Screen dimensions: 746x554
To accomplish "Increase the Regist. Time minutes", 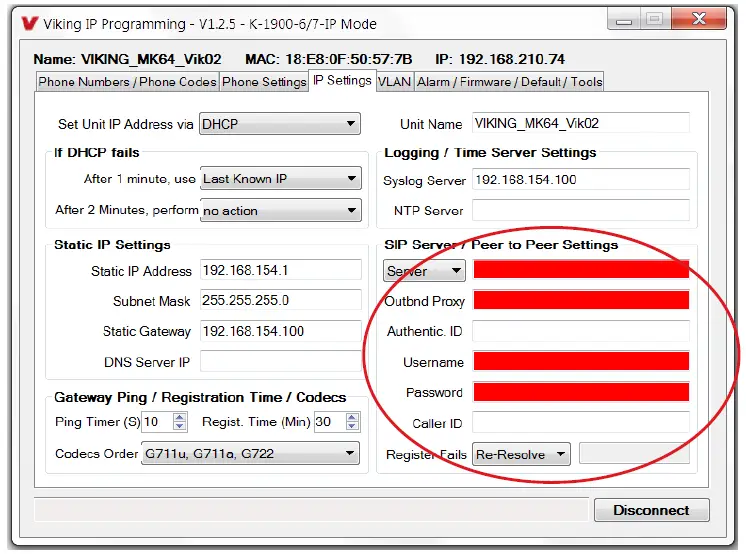I will [x=352, y=417].
